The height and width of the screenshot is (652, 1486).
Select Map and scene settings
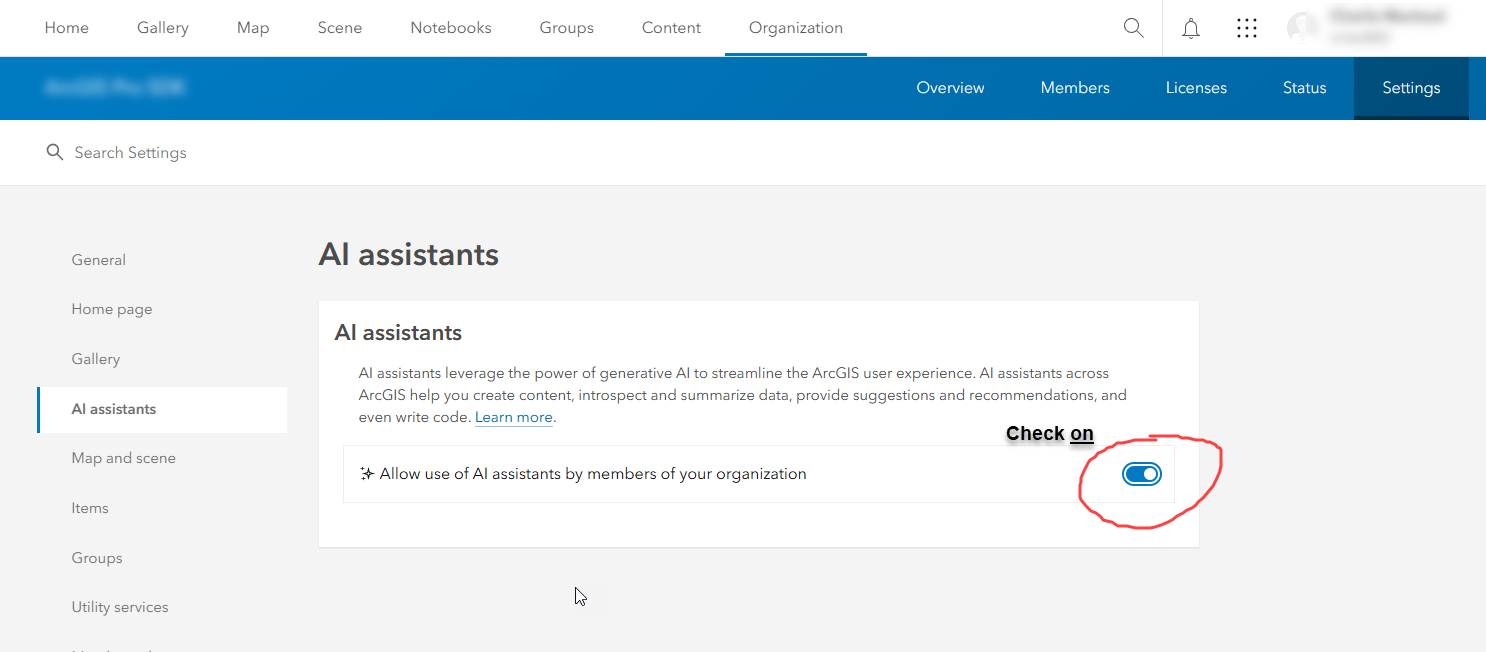[x=123, y=458]
